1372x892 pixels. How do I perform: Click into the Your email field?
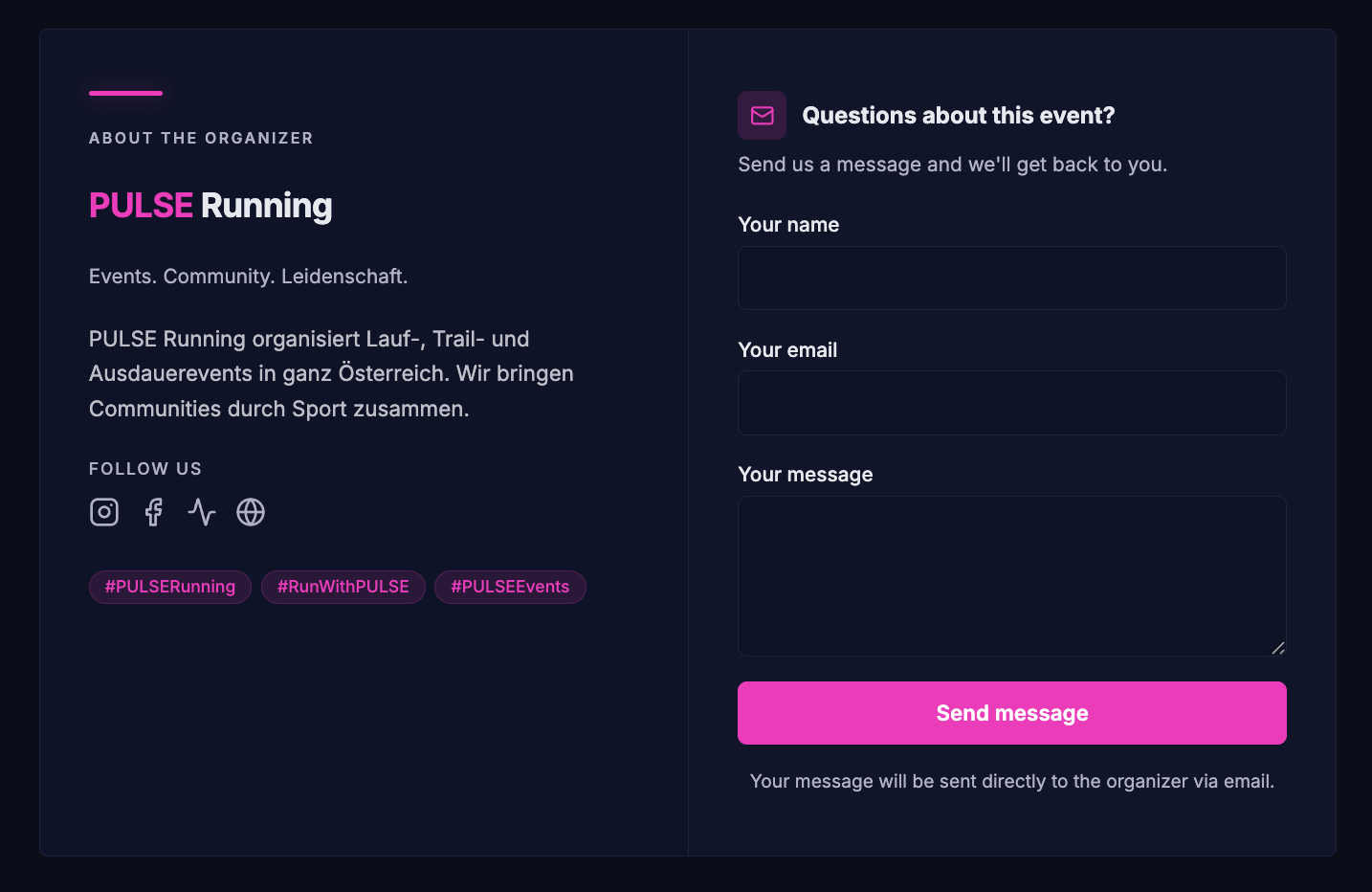tap(1011, 403)
